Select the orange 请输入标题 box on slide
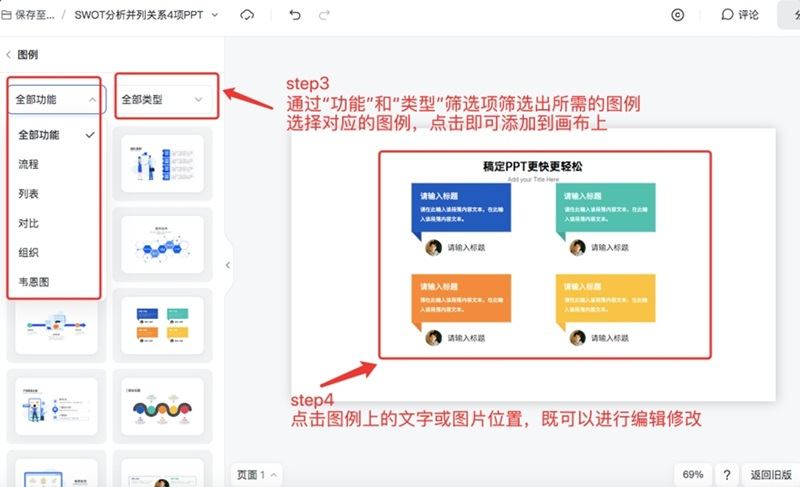 461,298
